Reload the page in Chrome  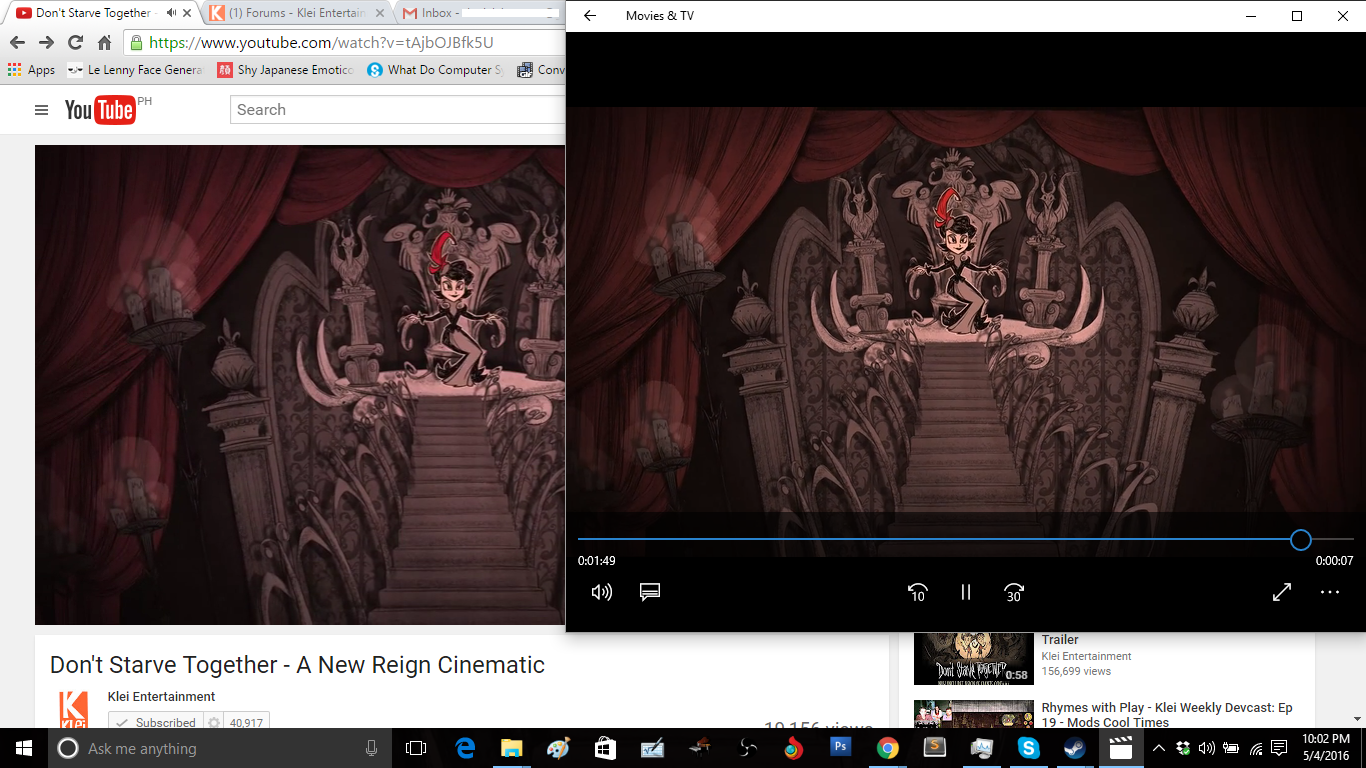[x=75, y=43]
